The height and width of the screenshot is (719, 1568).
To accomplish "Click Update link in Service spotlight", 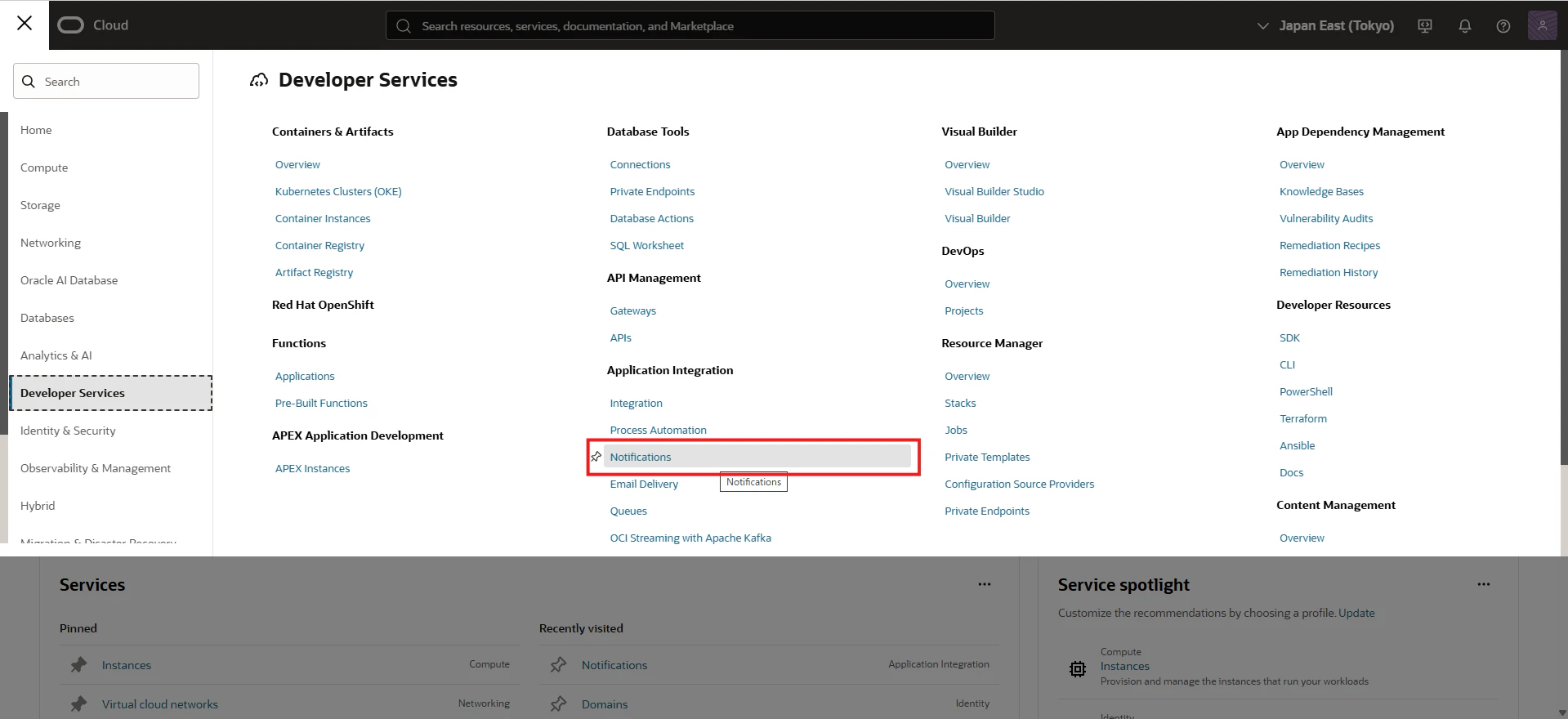I will point(1356,613).
